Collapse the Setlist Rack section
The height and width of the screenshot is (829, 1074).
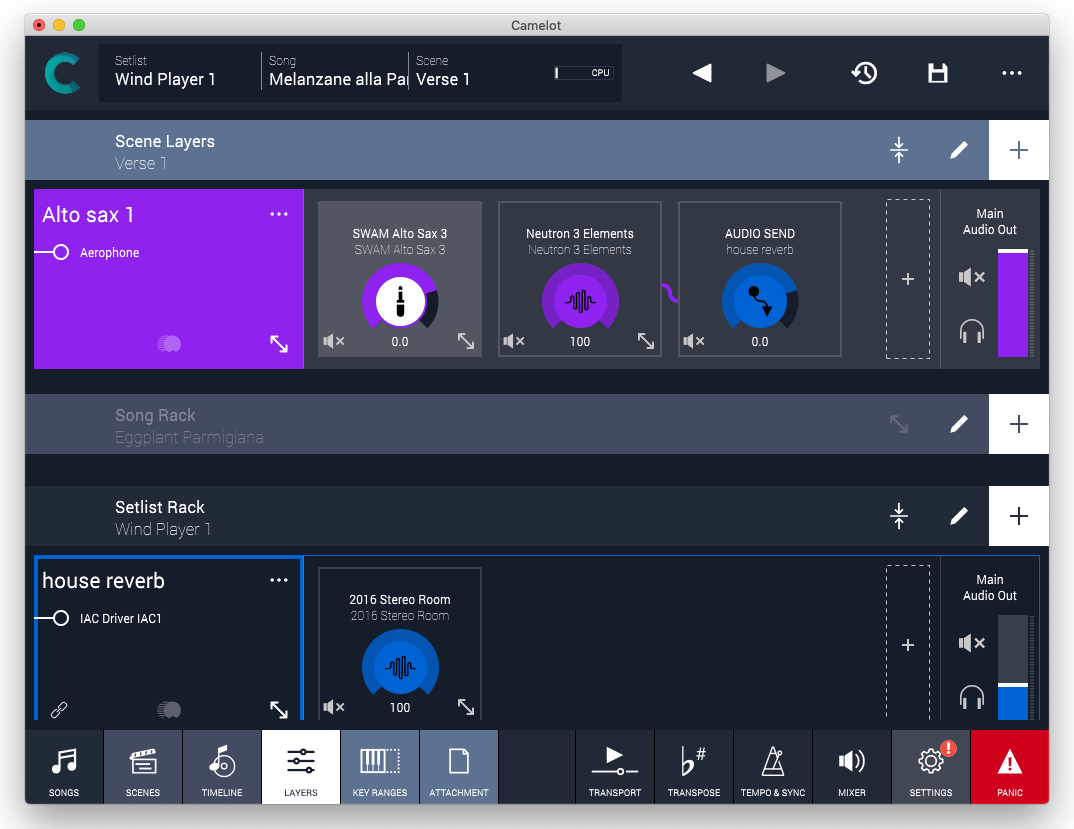[x=899, y=516]
